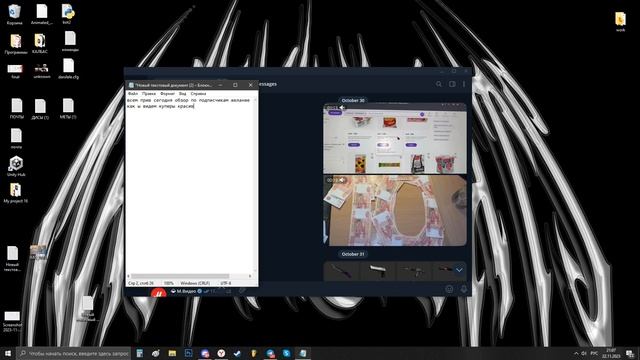Select the ПОЧТЫ text file

(x=17, y=109)
